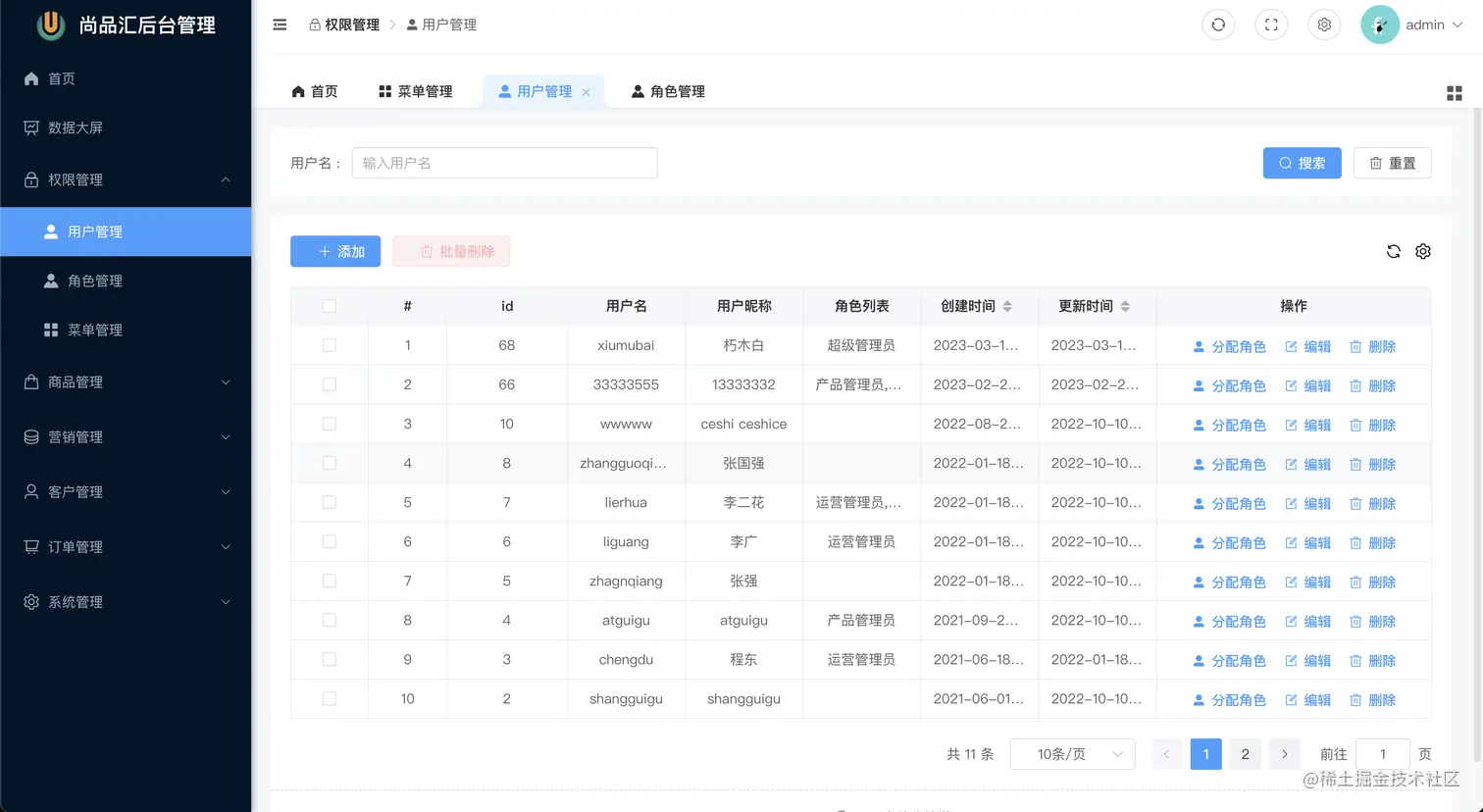
Task: Sort by 更新时间 column sort arrows
Action: pos(1125,306)
